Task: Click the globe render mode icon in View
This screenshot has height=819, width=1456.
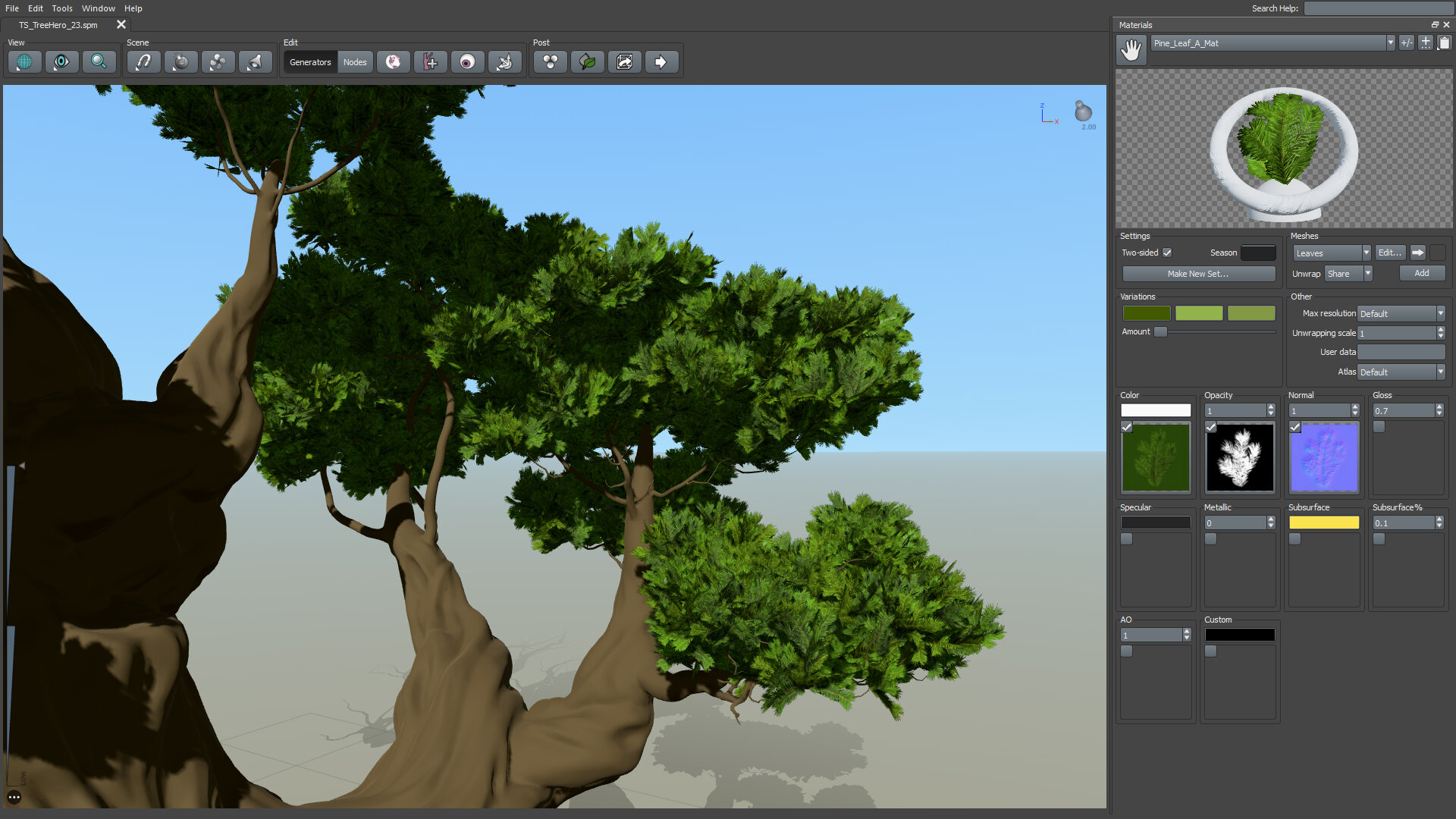Action: [x=24, y=62]
